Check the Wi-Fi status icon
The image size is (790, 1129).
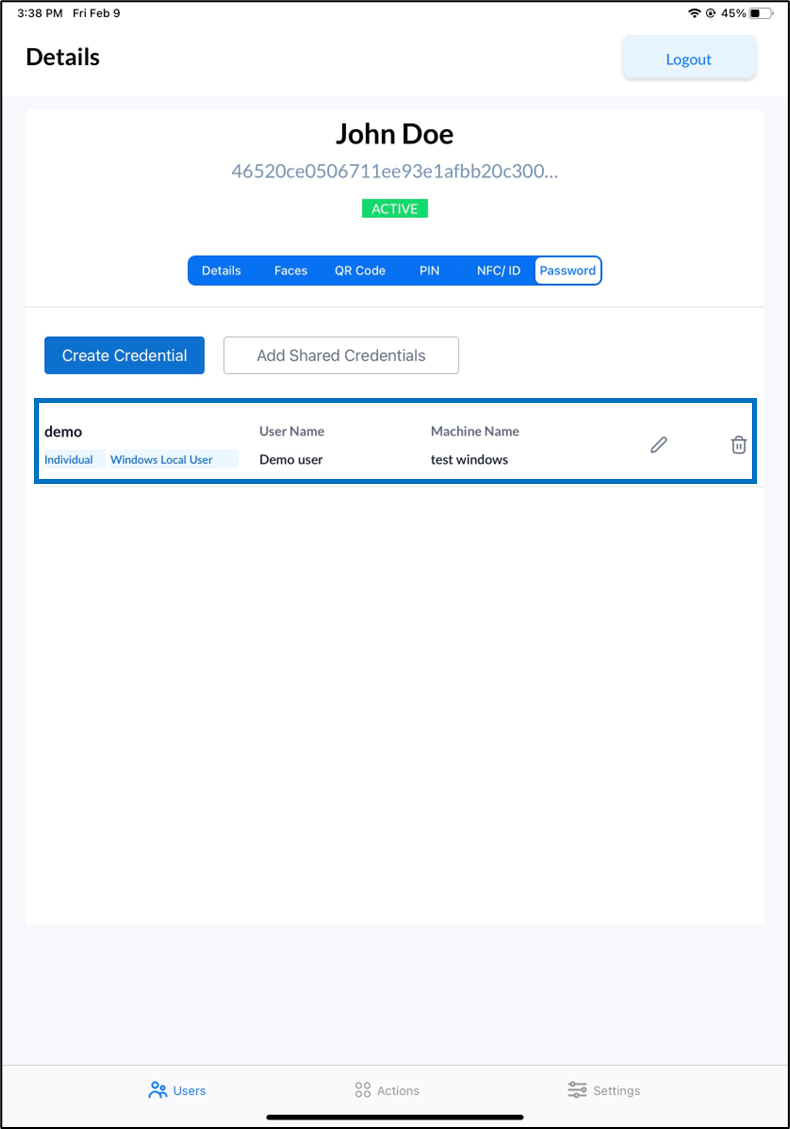coord(694,13)
